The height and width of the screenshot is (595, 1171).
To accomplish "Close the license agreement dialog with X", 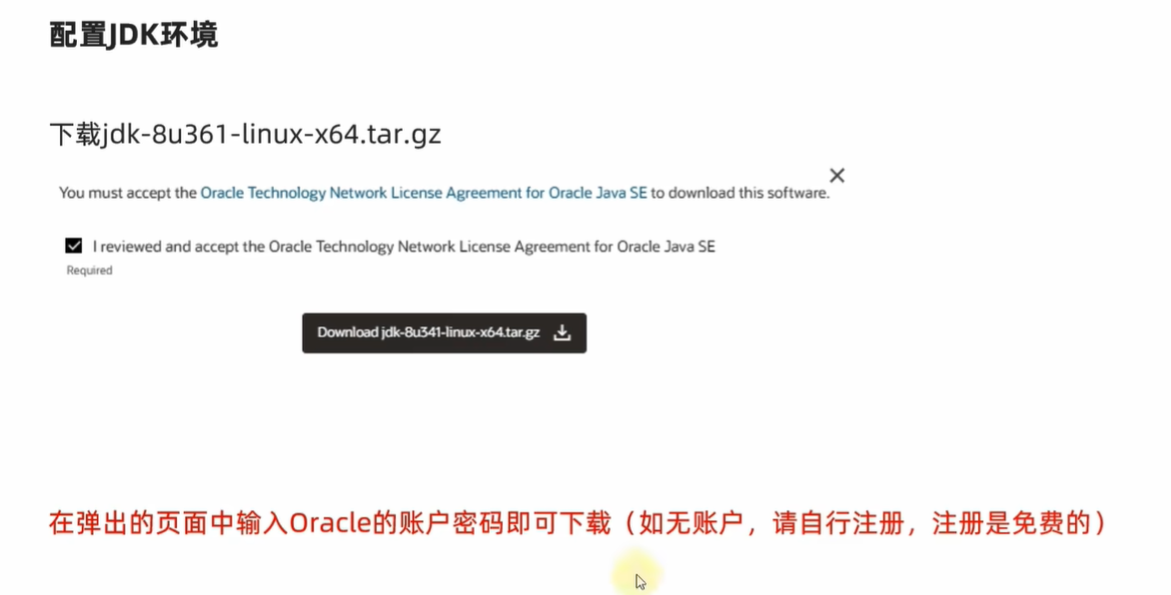I will [837, 175].
